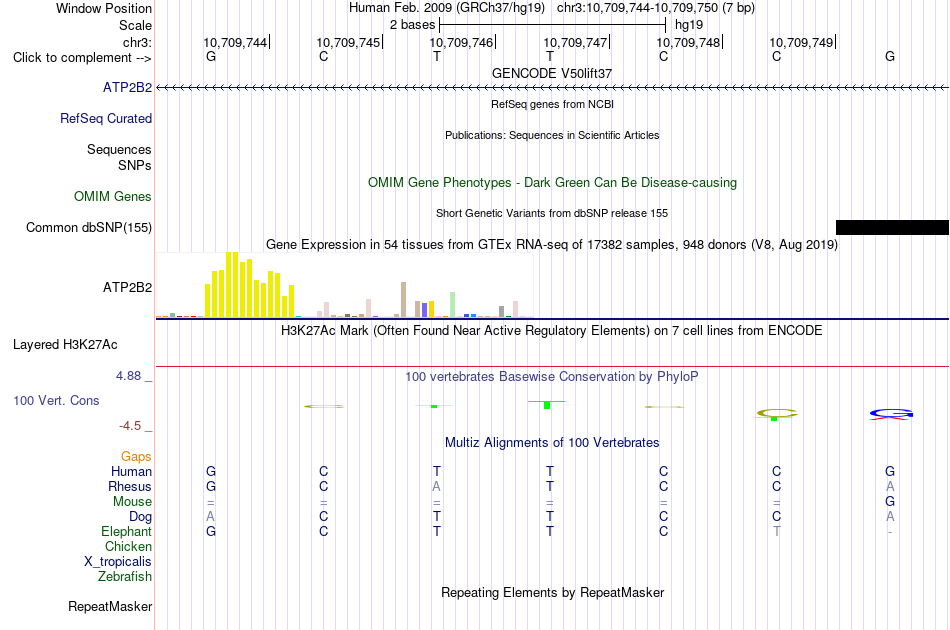
Task: Click the hg19 scale label
Action: tap(689, 25)
